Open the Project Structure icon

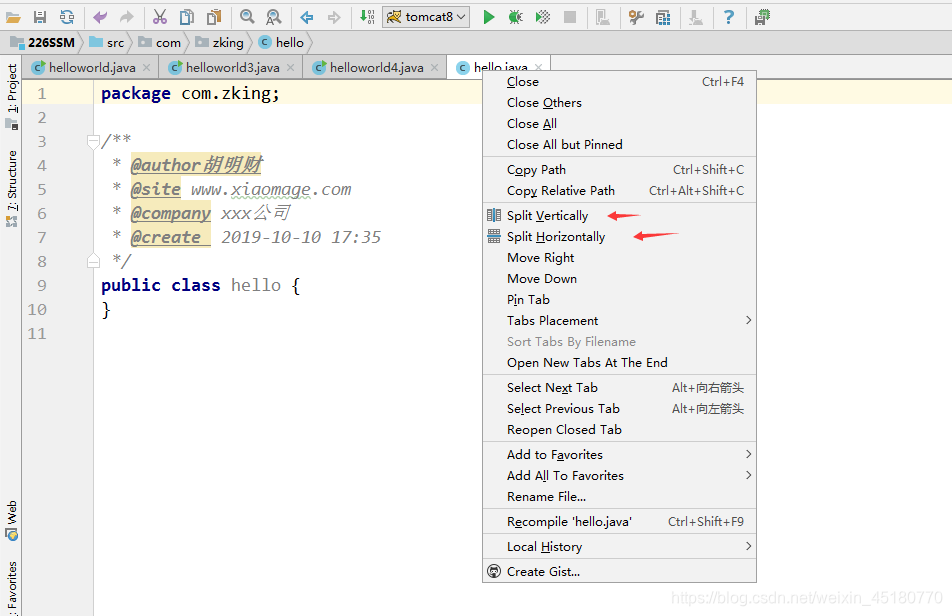point(663,17)
